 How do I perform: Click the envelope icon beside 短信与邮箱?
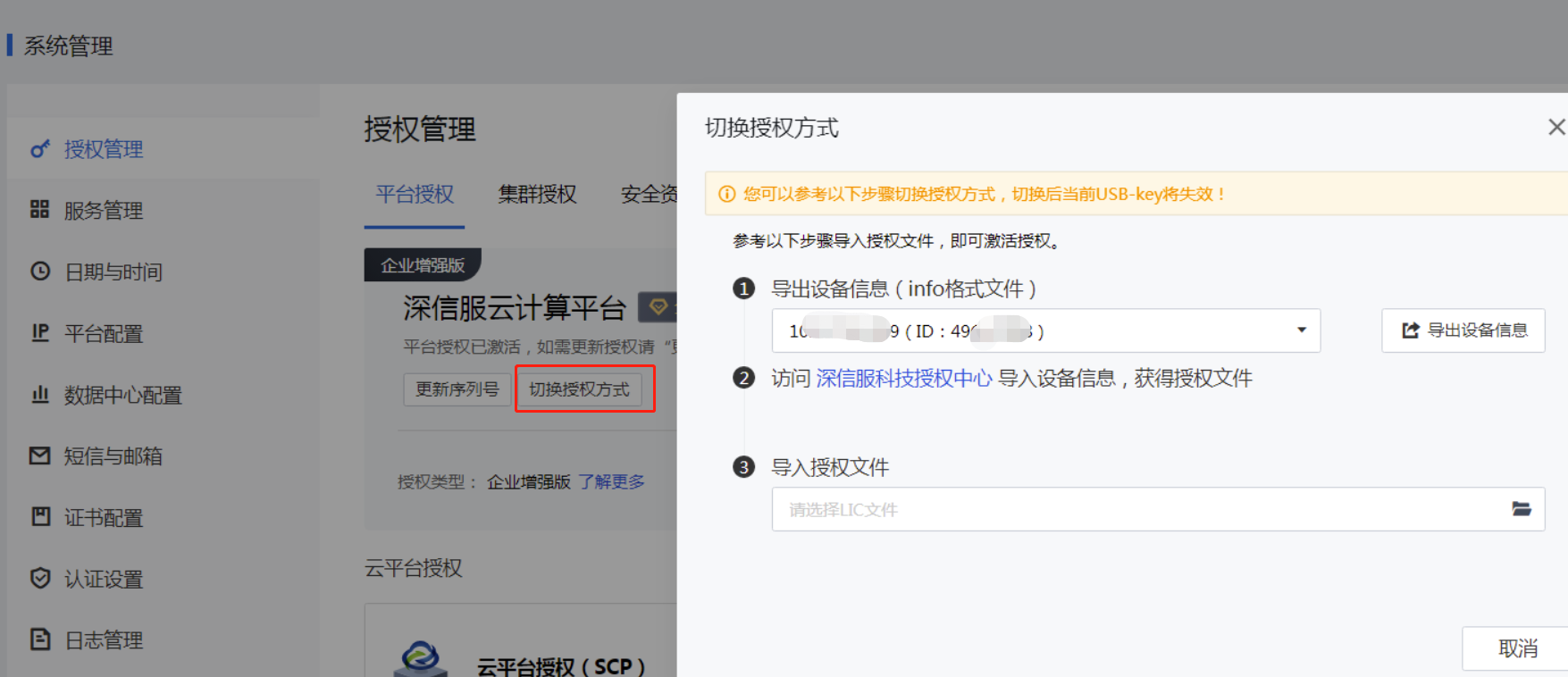tap(40, 456)
